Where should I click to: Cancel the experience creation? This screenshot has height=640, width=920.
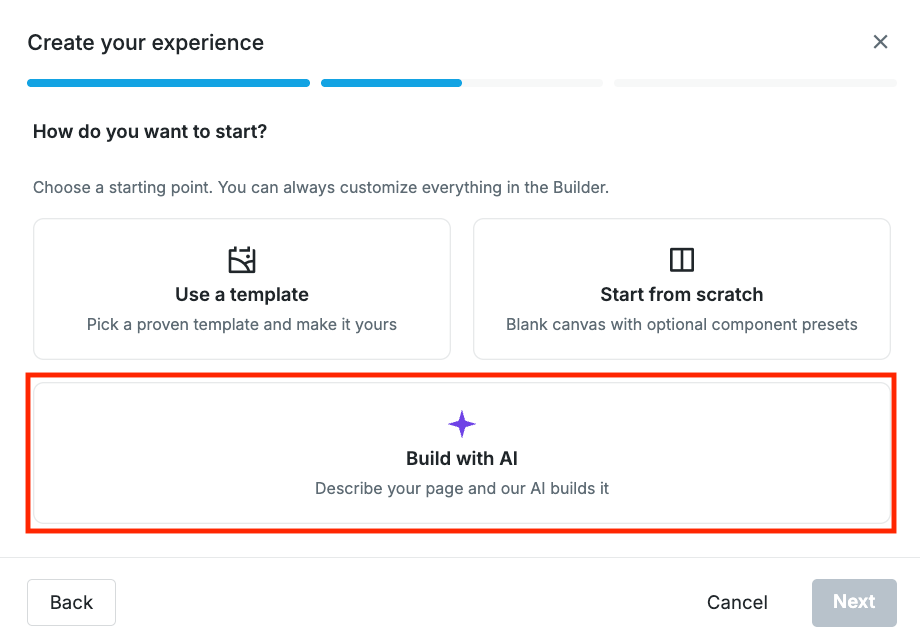pos(737,602)
